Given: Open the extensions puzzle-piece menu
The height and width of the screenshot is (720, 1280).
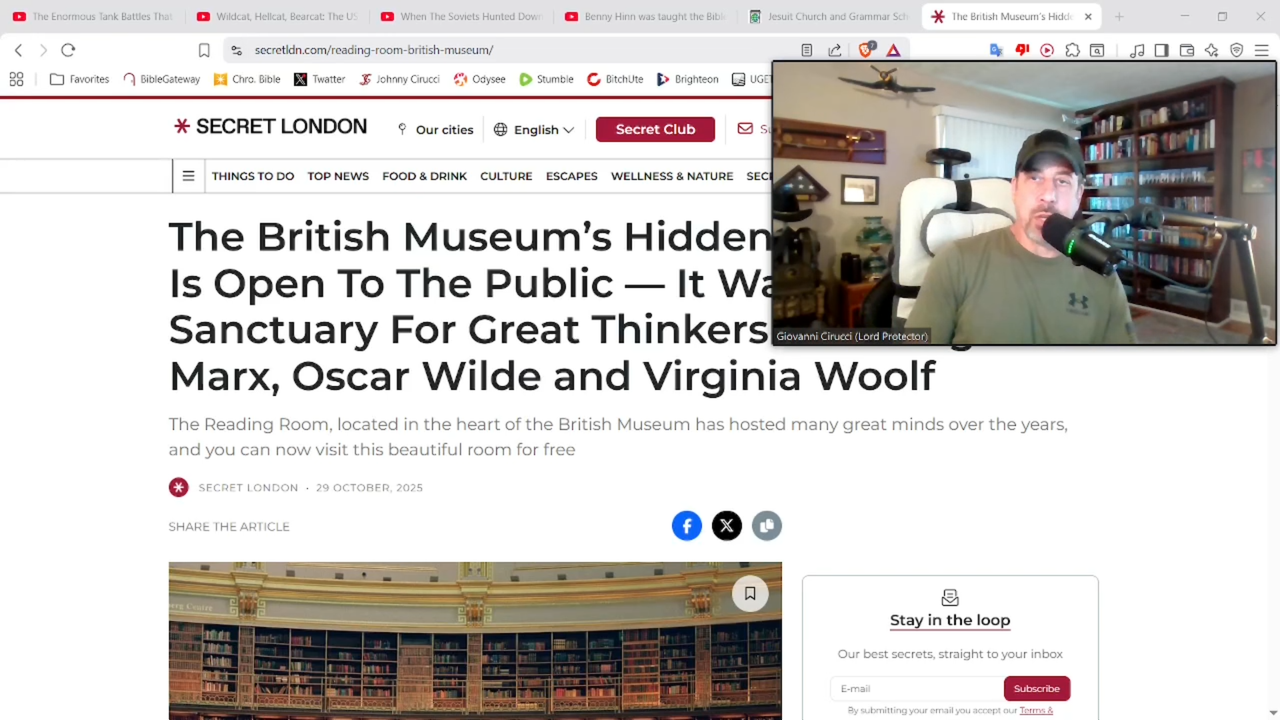Looking at the screenshot, I should [x=1072, y=50].
